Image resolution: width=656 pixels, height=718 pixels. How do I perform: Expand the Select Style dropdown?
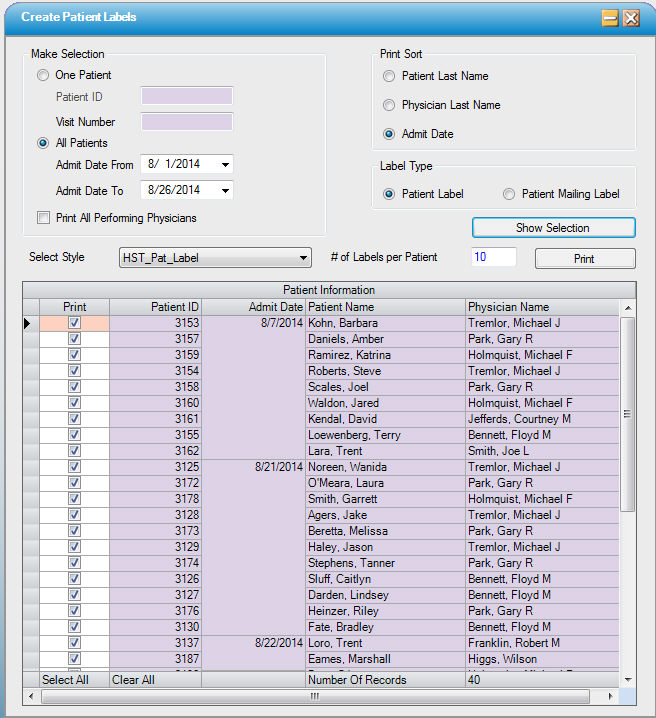303,258
